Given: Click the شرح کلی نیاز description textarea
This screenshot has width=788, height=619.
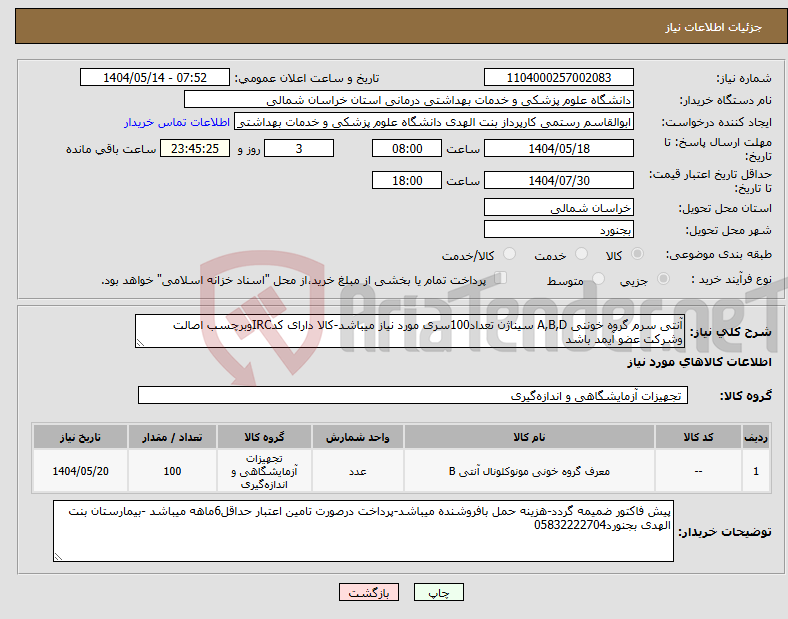Looking at the screenshot, I should tap(410, 331).
